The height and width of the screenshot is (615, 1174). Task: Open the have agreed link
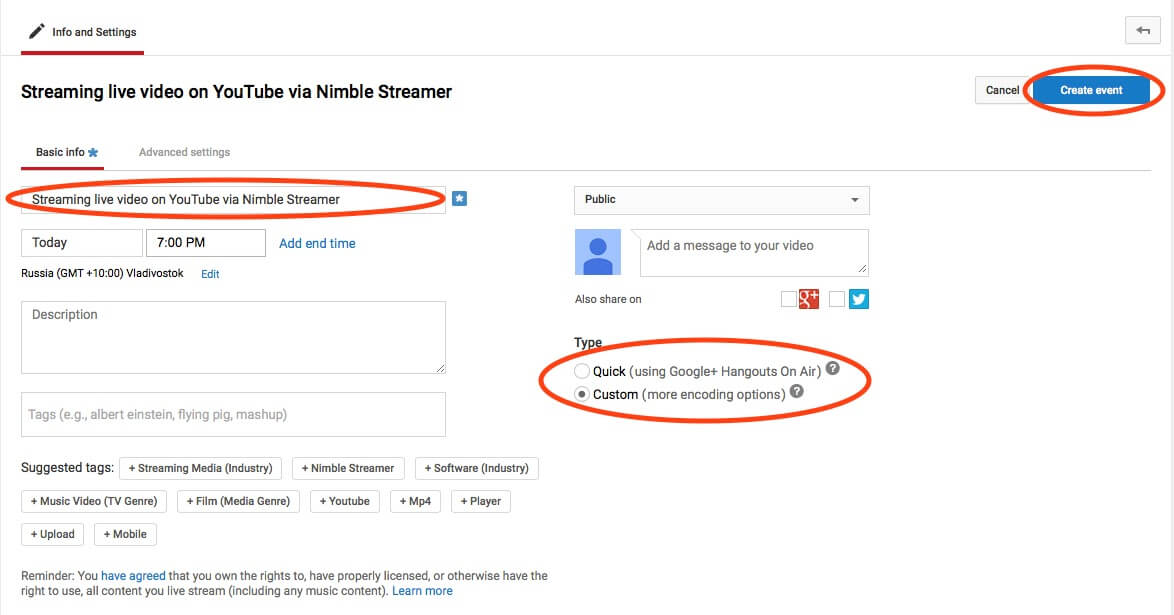click(x=133, y=576)
